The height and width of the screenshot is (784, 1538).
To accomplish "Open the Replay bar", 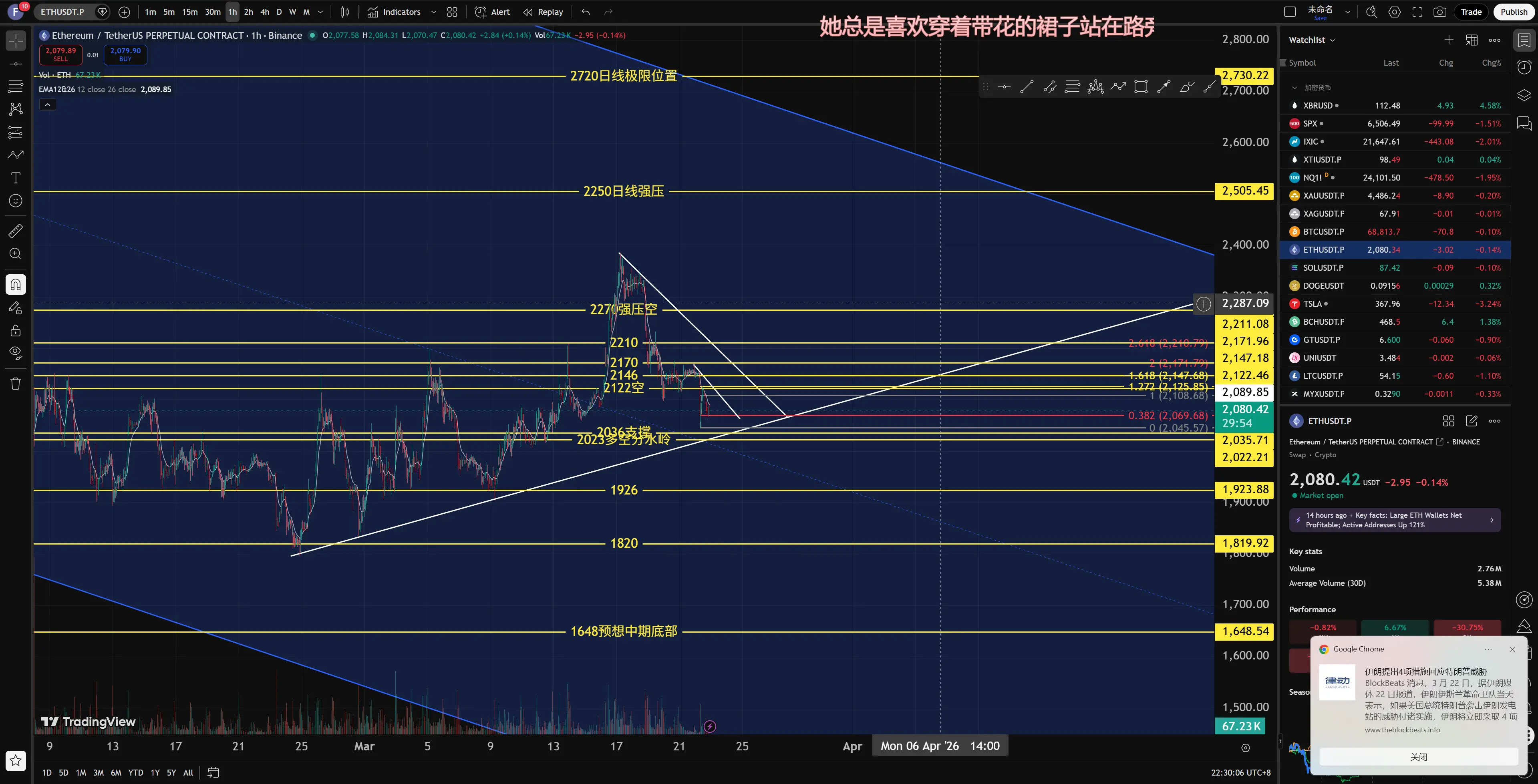I will 543,12.
